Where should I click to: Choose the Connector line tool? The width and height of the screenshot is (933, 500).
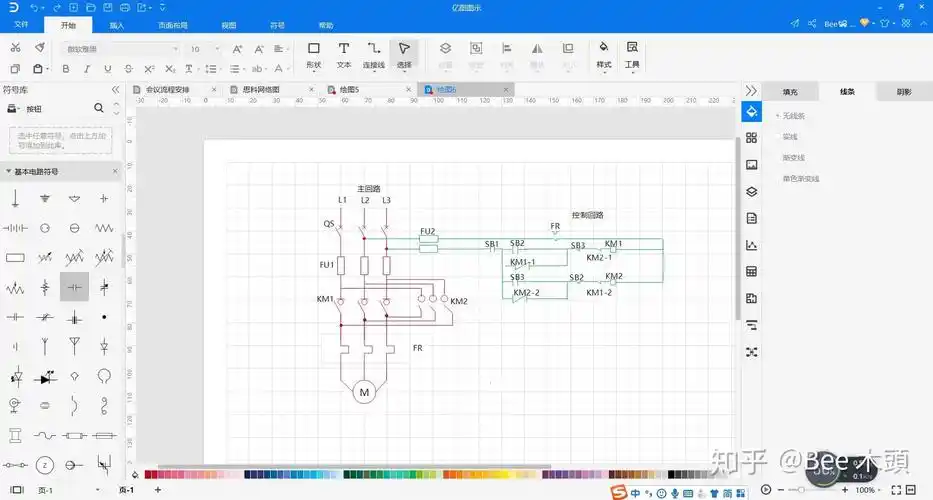(x=373, y=53)
